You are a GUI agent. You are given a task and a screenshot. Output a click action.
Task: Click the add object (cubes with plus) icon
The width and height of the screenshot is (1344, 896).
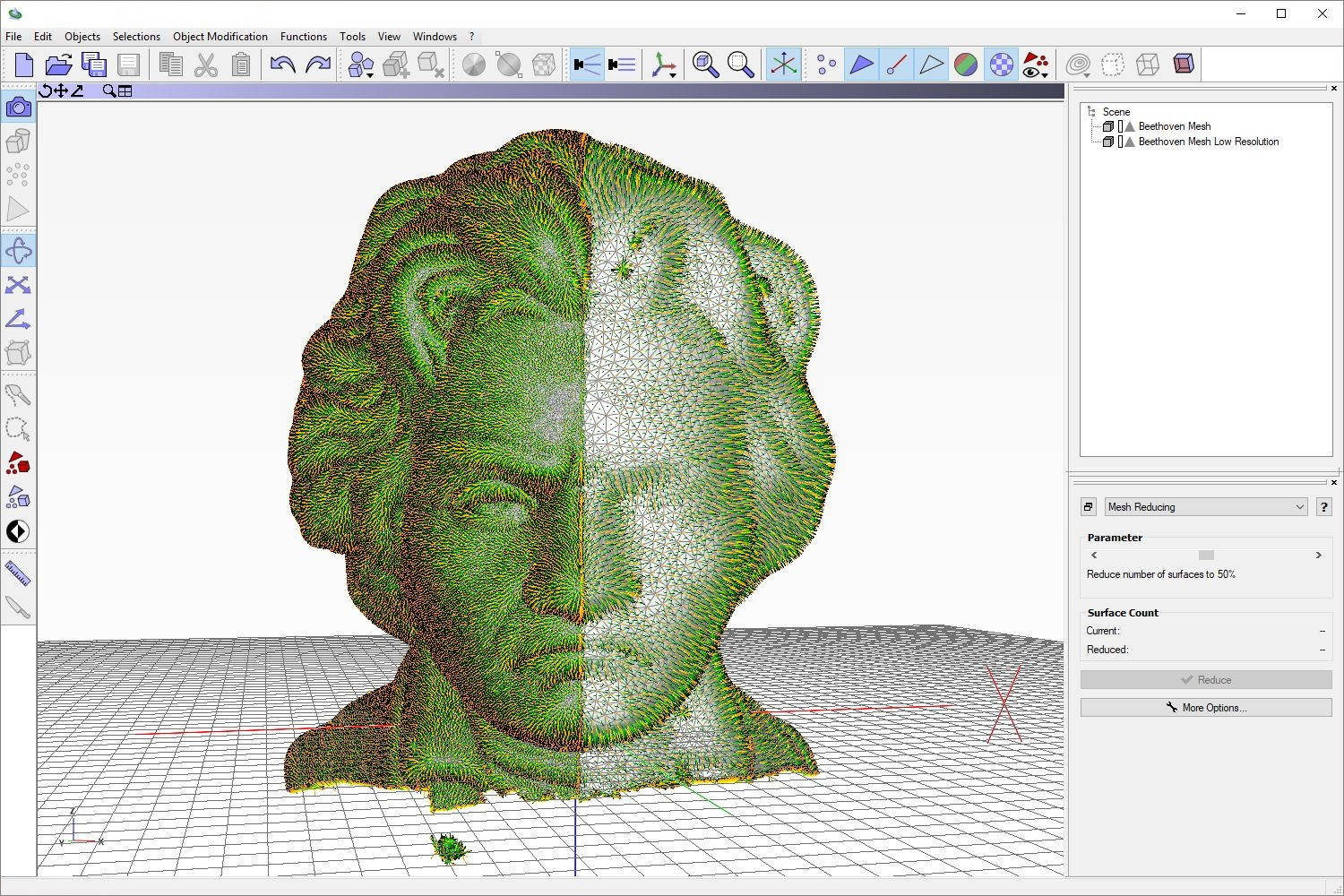click(396, 65)
